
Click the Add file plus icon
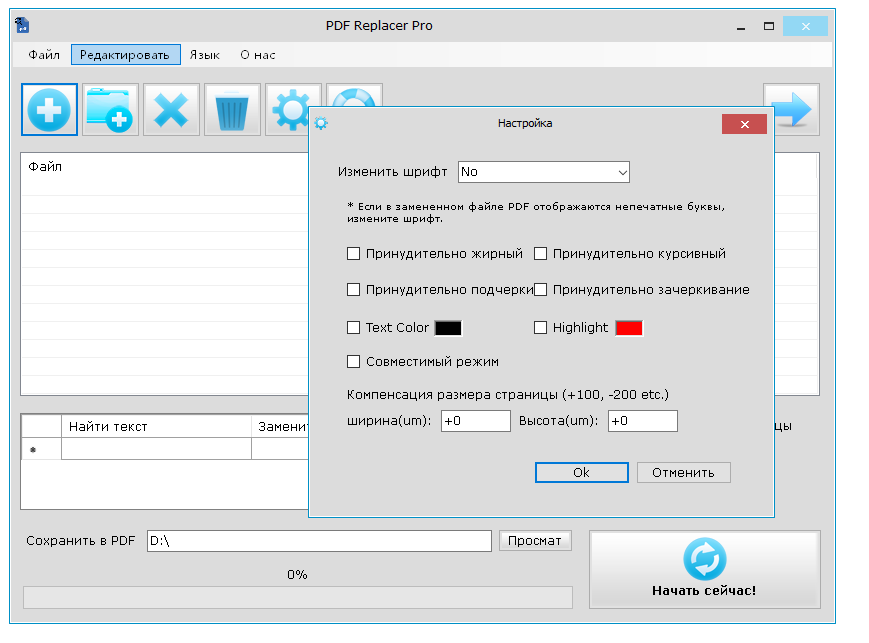click(49, 110)
